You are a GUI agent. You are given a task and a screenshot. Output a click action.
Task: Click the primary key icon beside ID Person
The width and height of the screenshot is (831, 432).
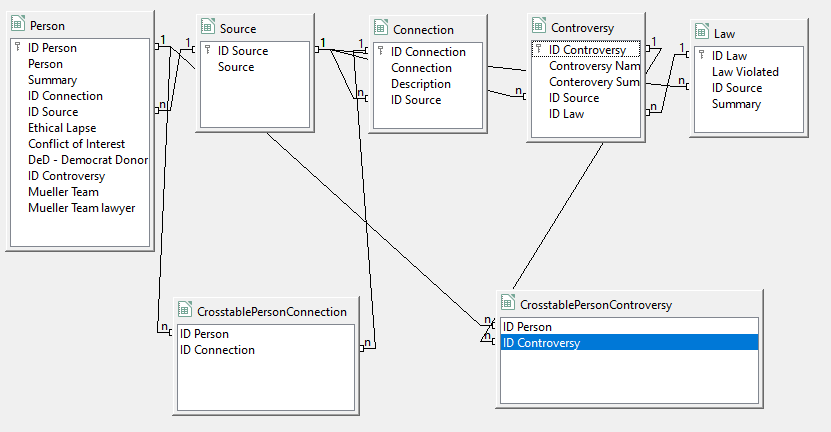[18, 47]
